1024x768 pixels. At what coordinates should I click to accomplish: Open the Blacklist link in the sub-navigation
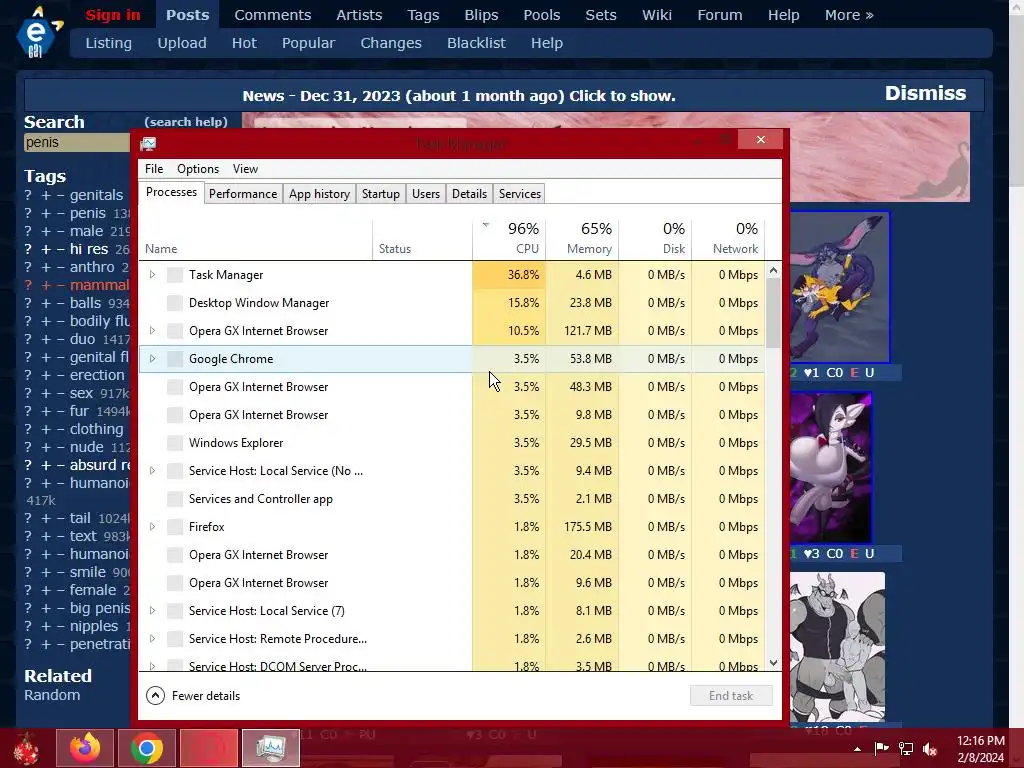point(476,43)
